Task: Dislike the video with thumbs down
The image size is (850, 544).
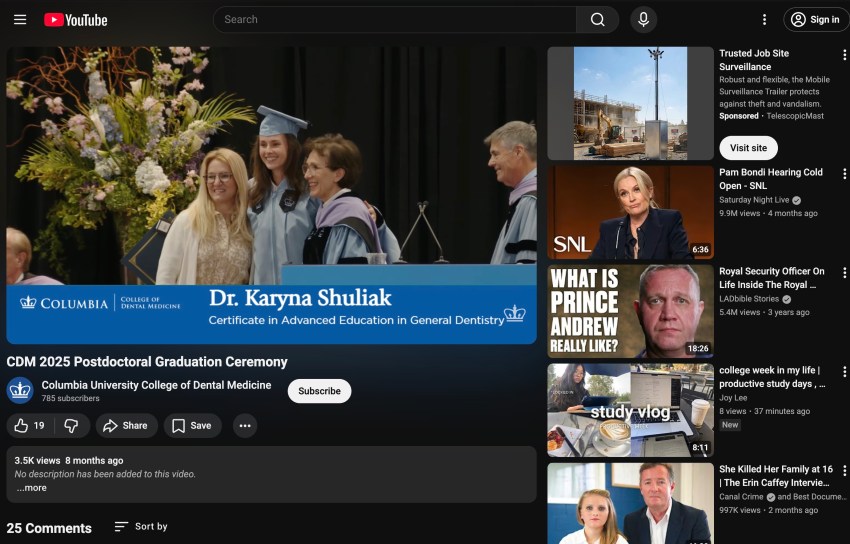Action: 72,426
